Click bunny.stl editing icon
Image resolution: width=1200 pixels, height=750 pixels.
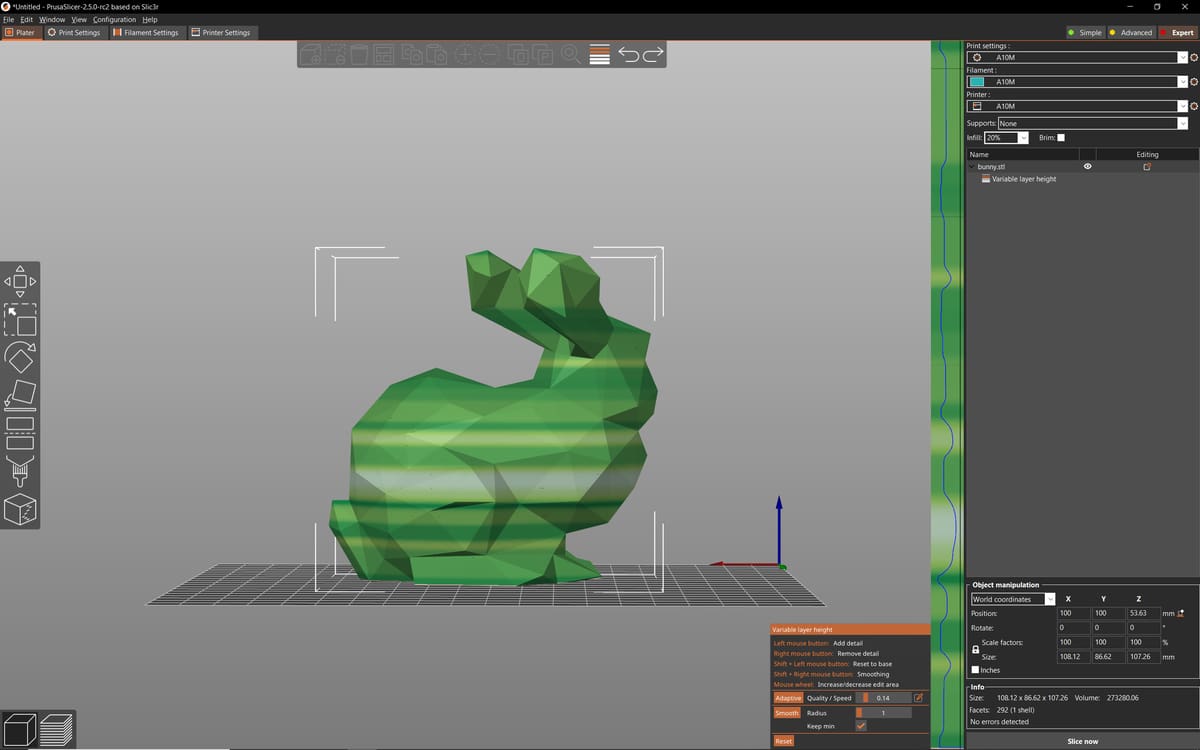(1147, 167)
